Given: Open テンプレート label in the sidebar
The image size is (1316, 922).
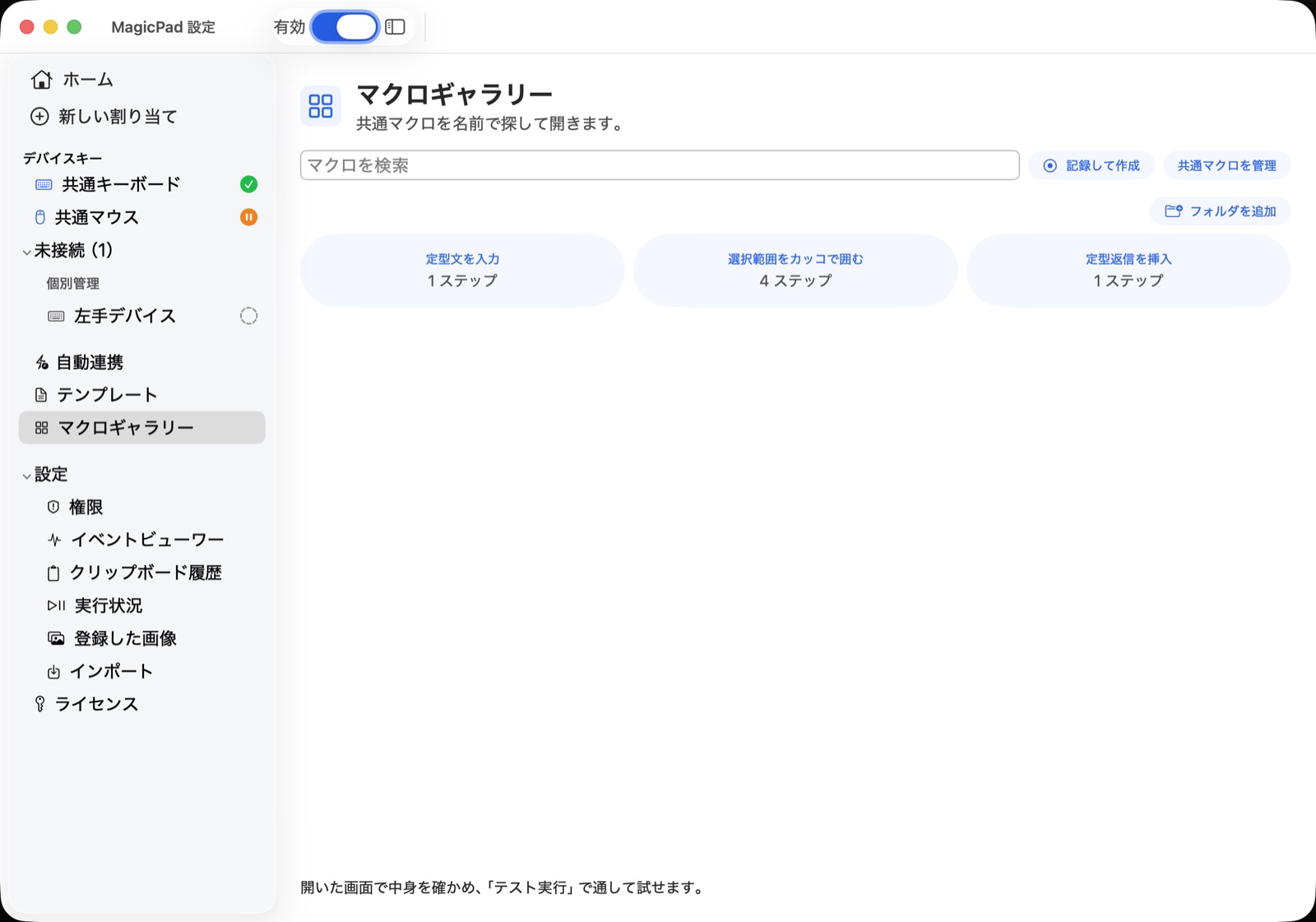Looking at the screenshot, I should 107,395.
